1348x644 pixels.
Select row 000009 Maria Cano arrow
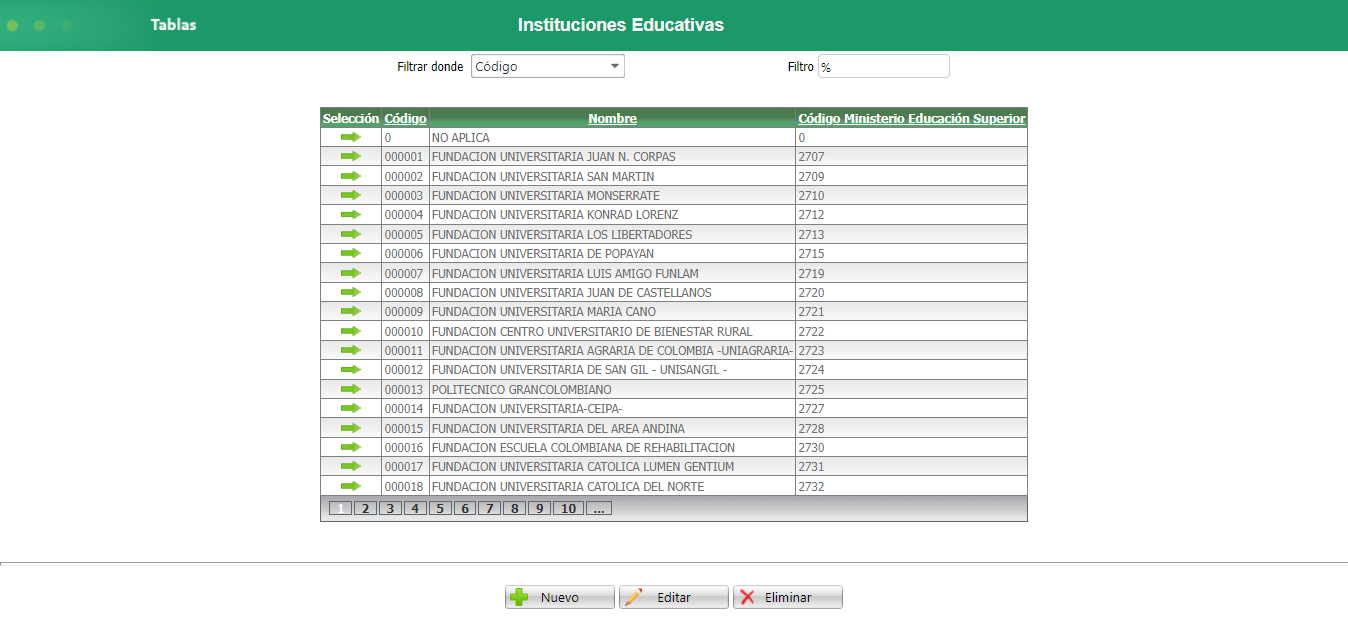350,311
